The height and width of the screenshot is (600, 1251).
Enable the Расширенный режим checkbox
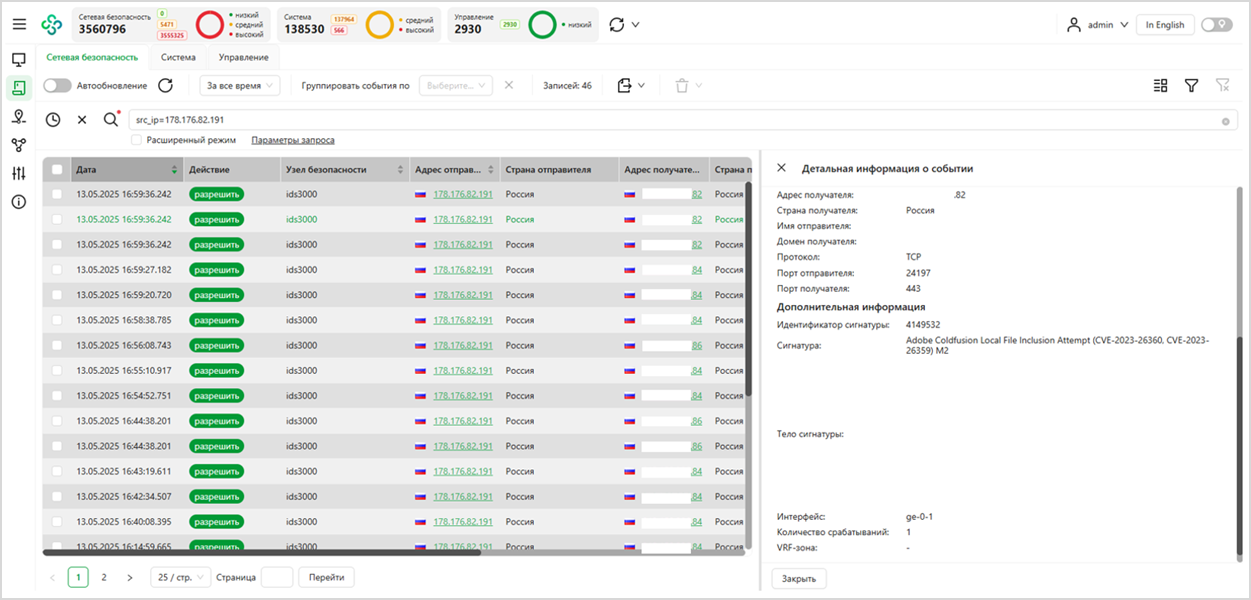tap(136, 140)
